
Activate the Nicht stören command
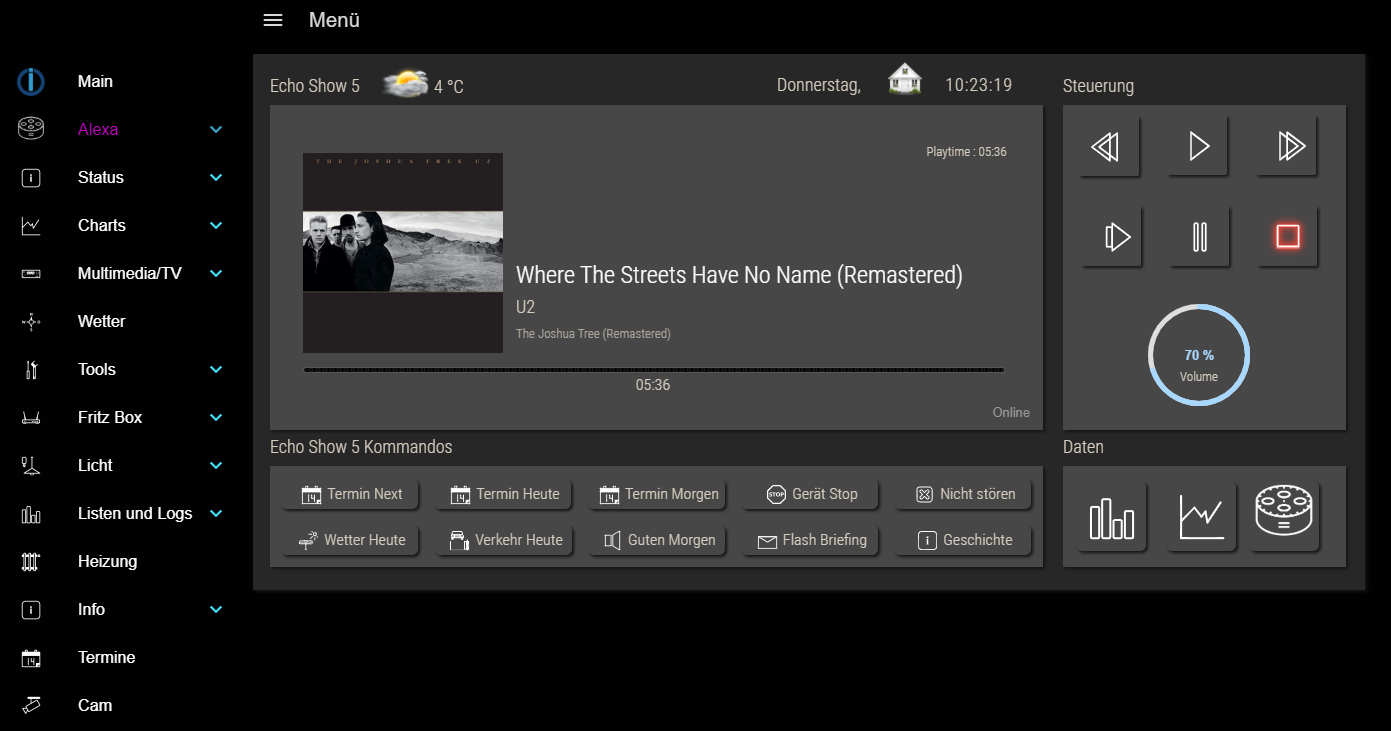point(964,494)
